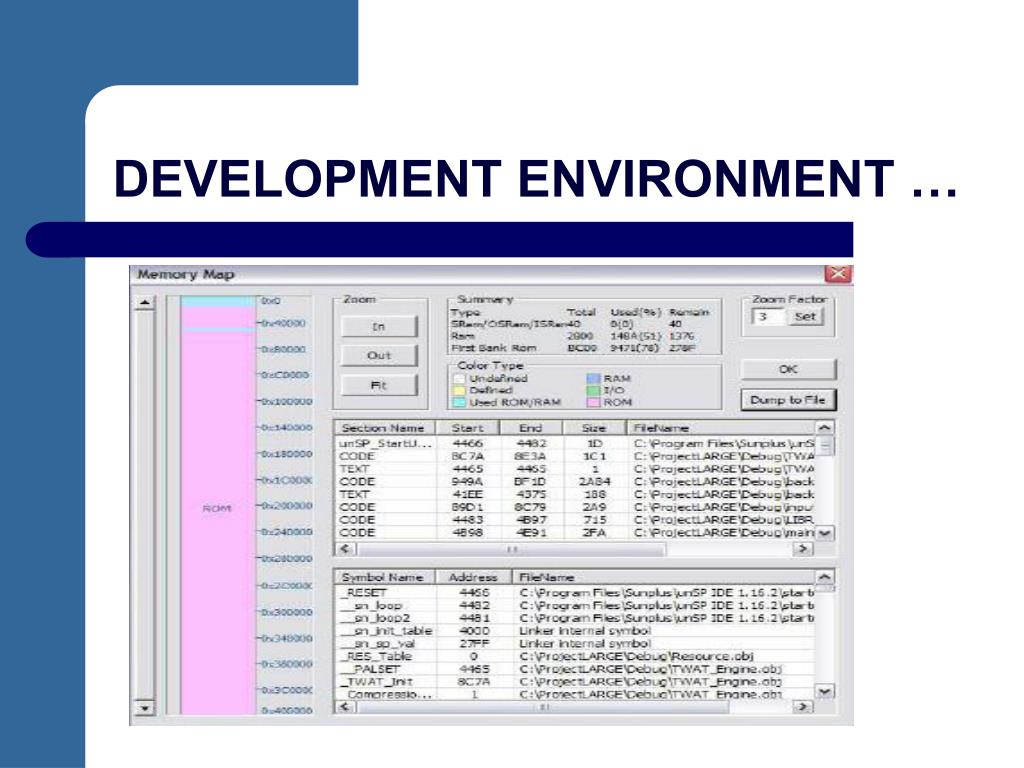Screen dimensions: 1024x768
Task: Confirm dialog with OK button
Action: tap(788, 369)
